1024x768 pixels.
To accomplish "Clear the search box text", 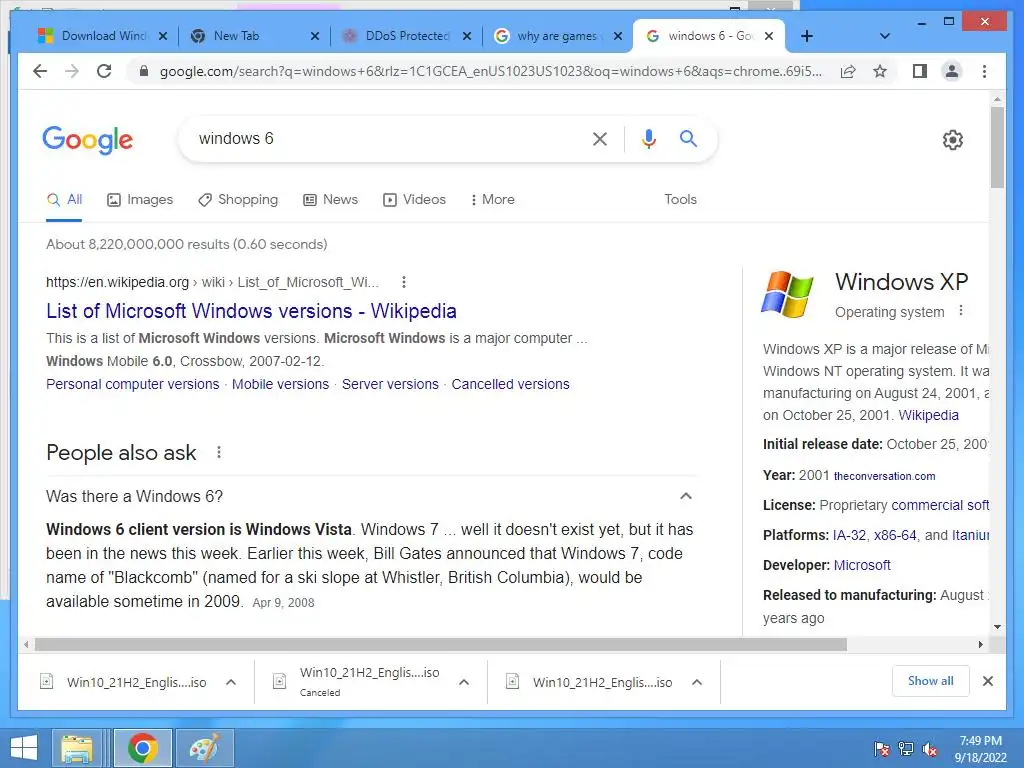I will [600, 138].
